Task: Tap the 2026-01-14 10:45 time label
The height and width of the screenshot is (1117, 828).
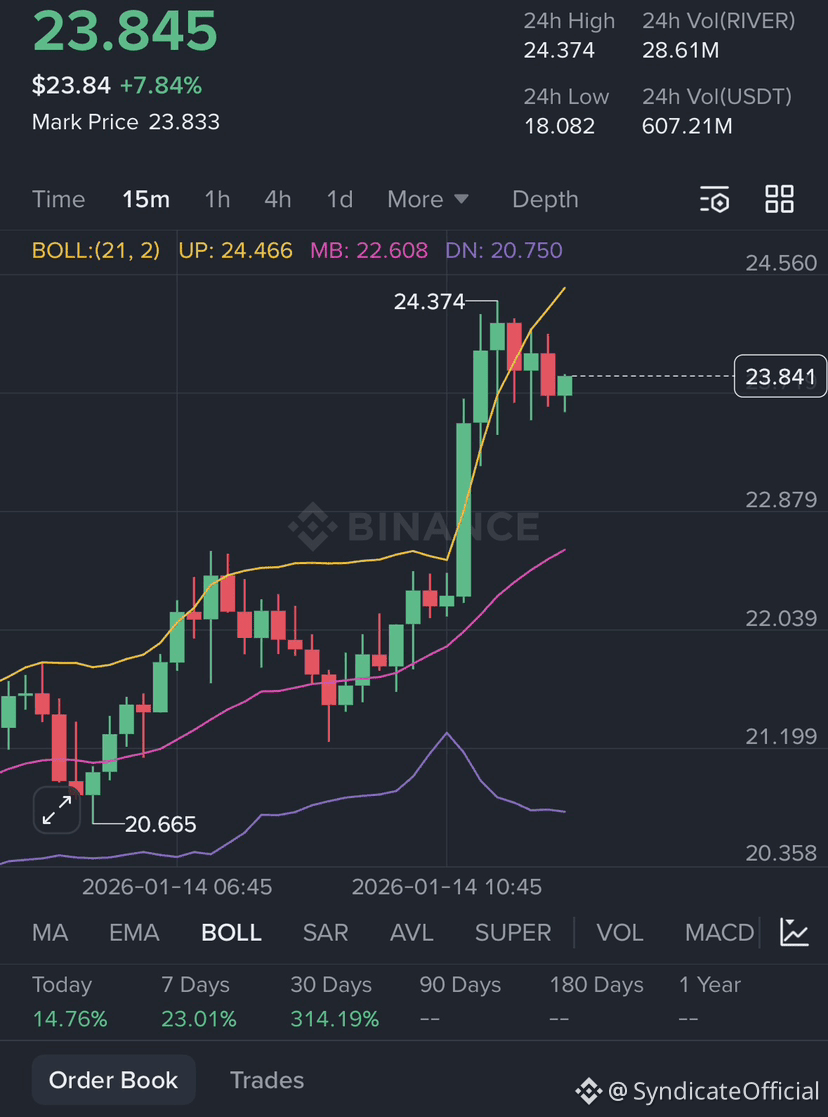Action: (447, 887)
